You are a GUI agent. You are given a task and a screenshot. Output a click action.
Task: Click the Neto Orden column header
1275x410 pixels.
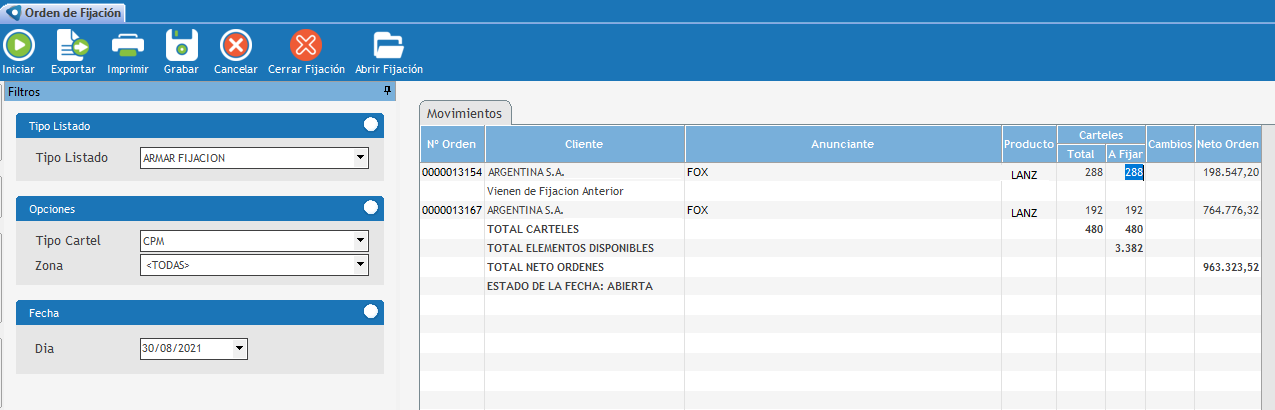pos(1227,144)
